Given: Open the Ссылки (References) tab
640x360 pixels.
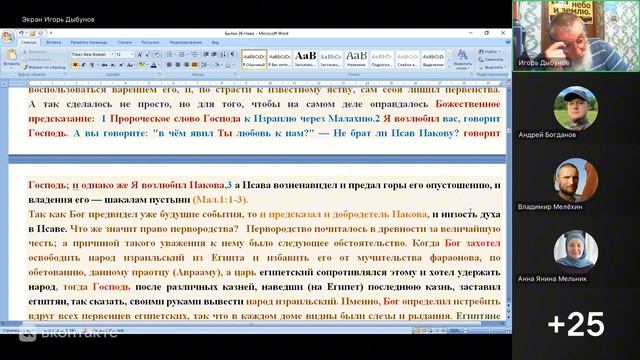Looking at the screenshot, I should tap(124, 42).
